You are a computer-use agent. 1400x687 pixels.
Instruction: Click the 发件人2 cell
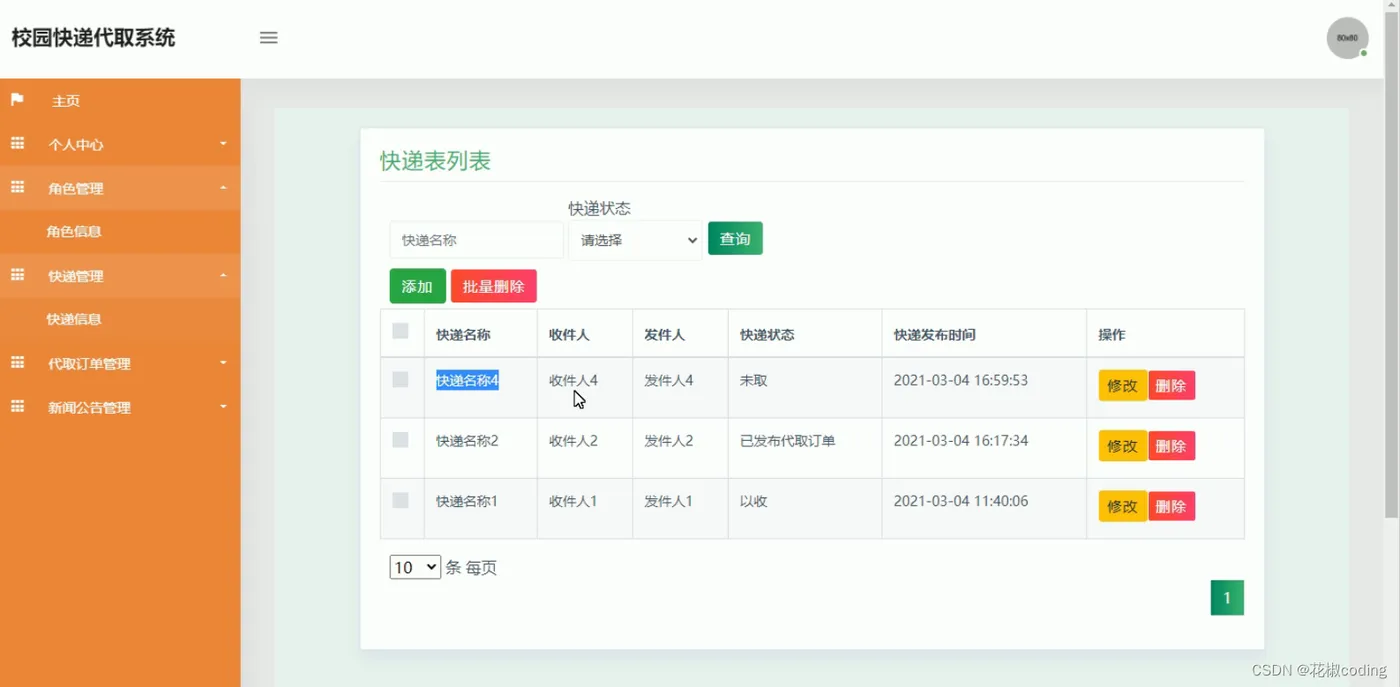pyautogui.click(x=668, y=441)
